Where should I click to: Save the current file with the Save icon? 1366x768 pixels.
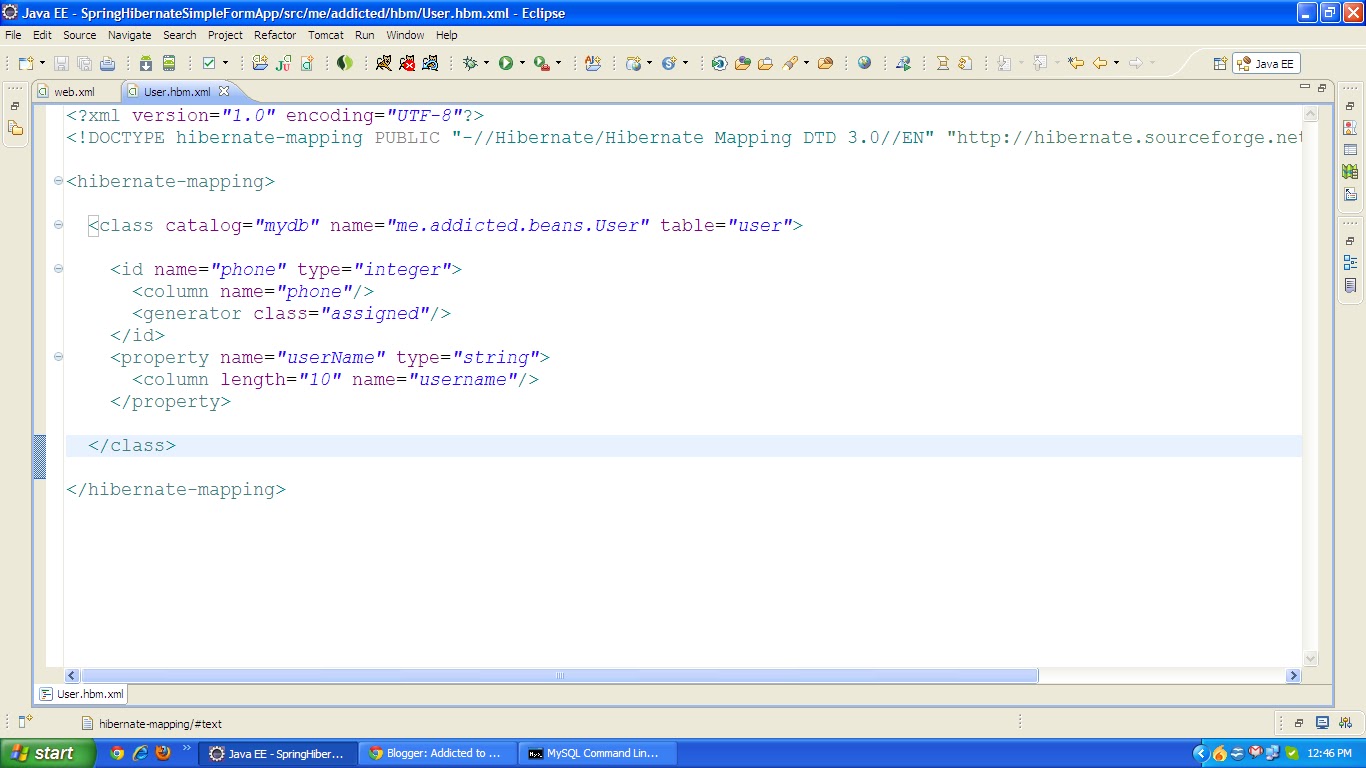point(61,62)
